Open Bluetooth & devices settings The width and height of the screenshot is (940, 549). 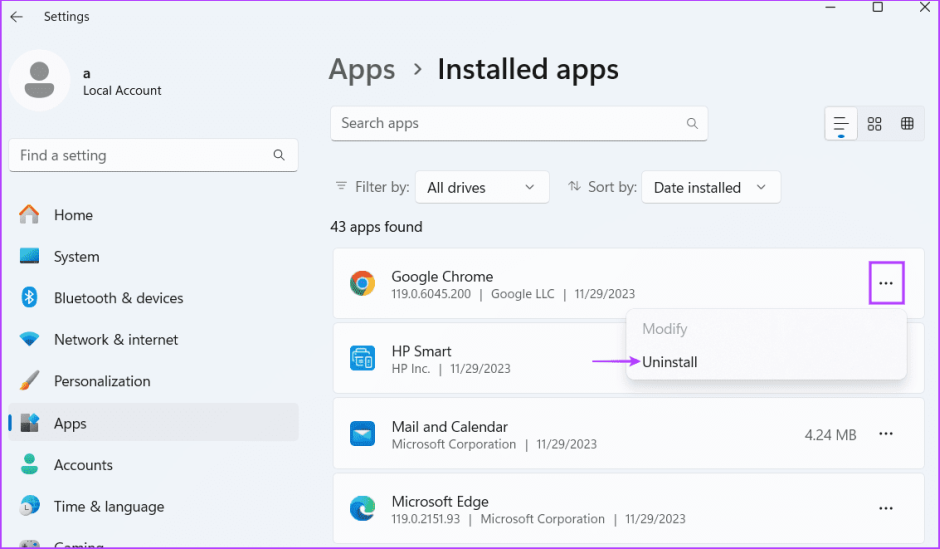click(118, 298)
